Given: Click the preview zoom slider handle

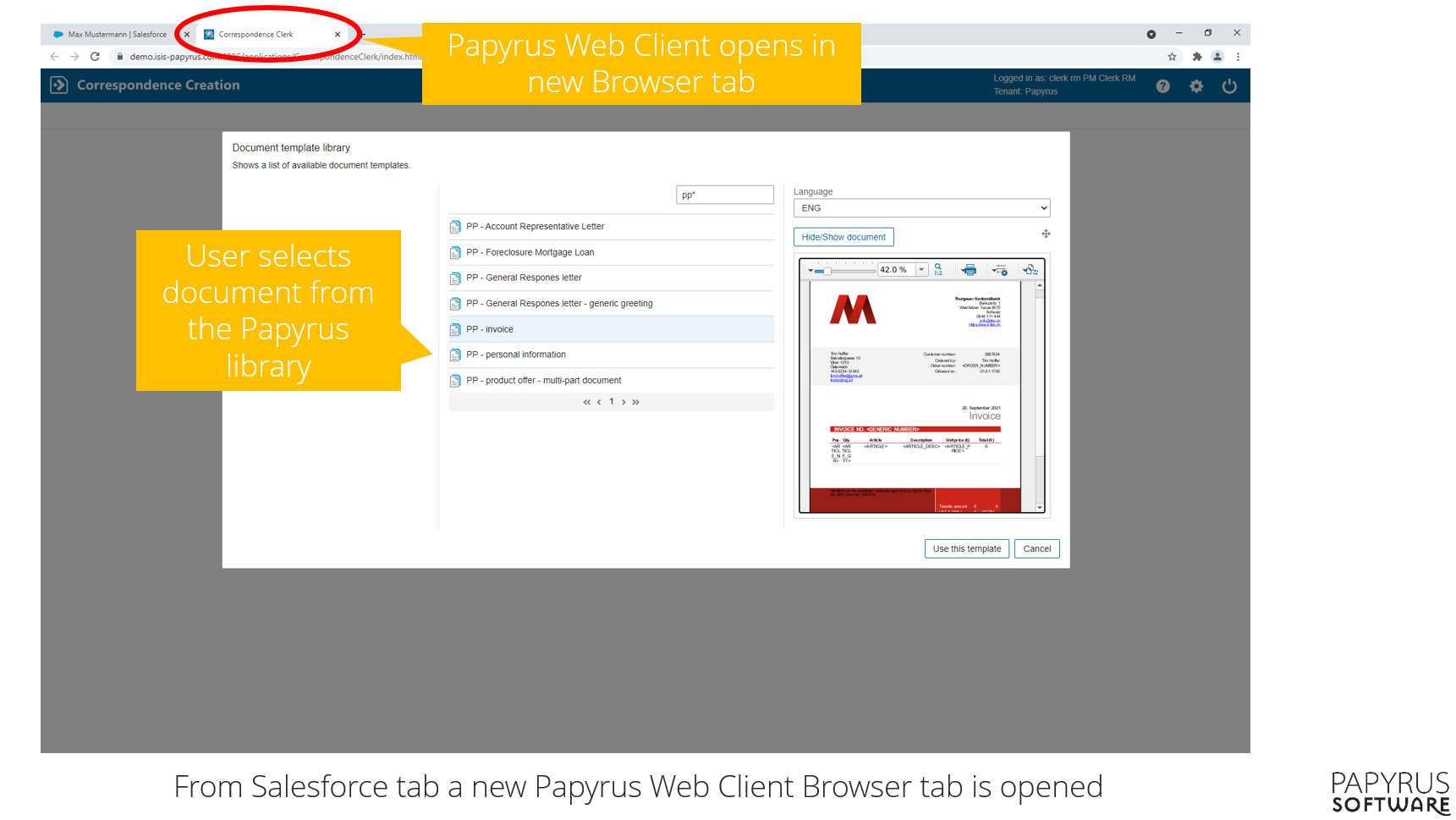Looking at the screenshot, I should click(x=827, y=271).
